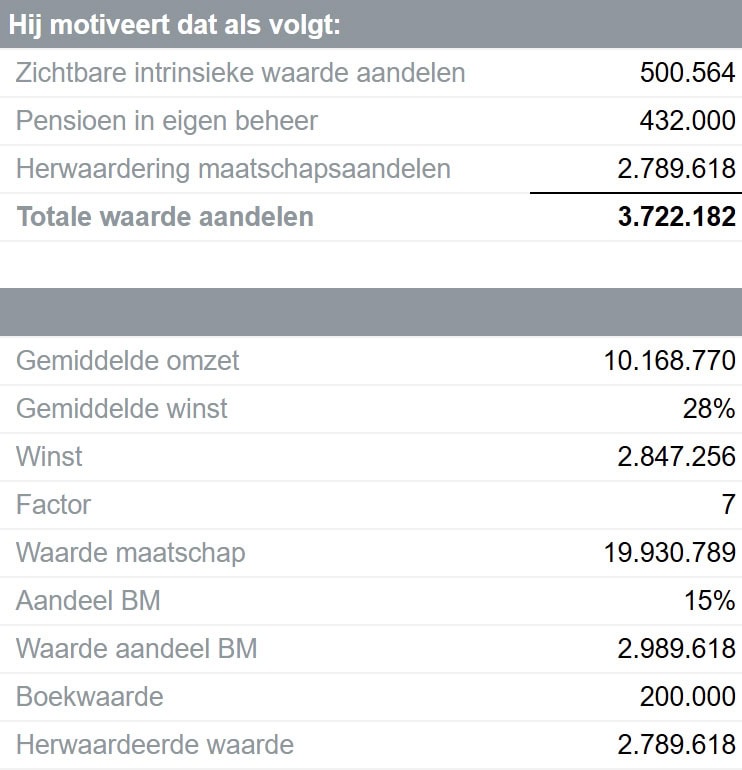Click the bold total 3.722.182
Screen dimensions: 742x770
click(676, 217)
